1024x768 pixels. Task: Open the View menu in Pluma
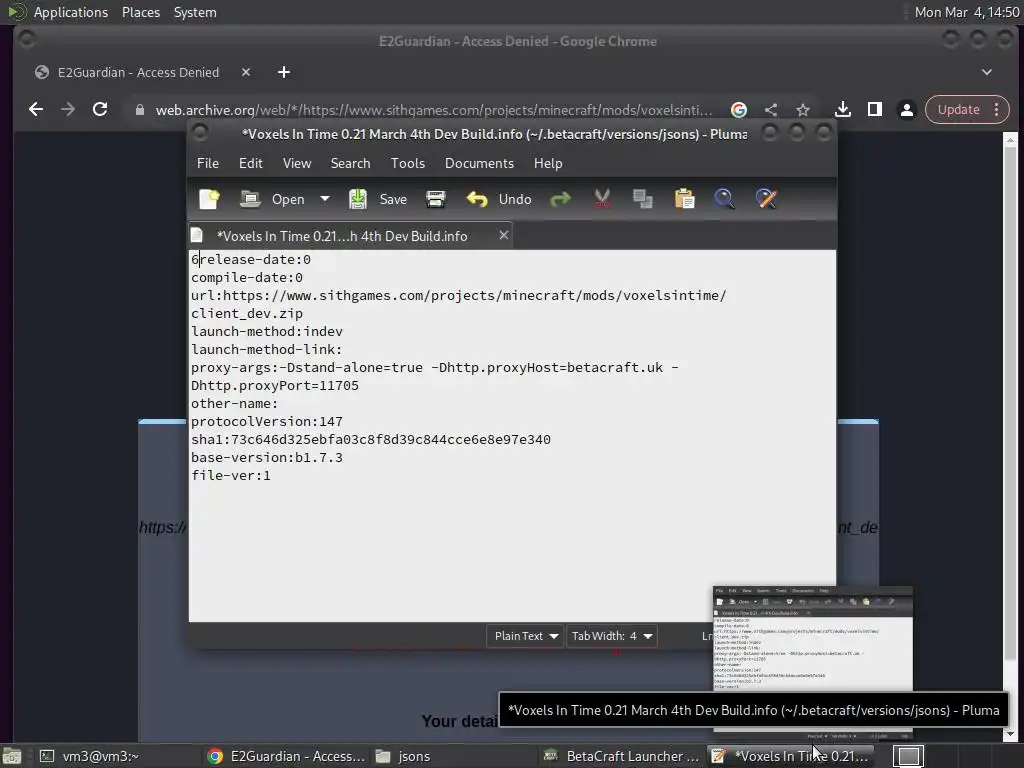(296, 163)
